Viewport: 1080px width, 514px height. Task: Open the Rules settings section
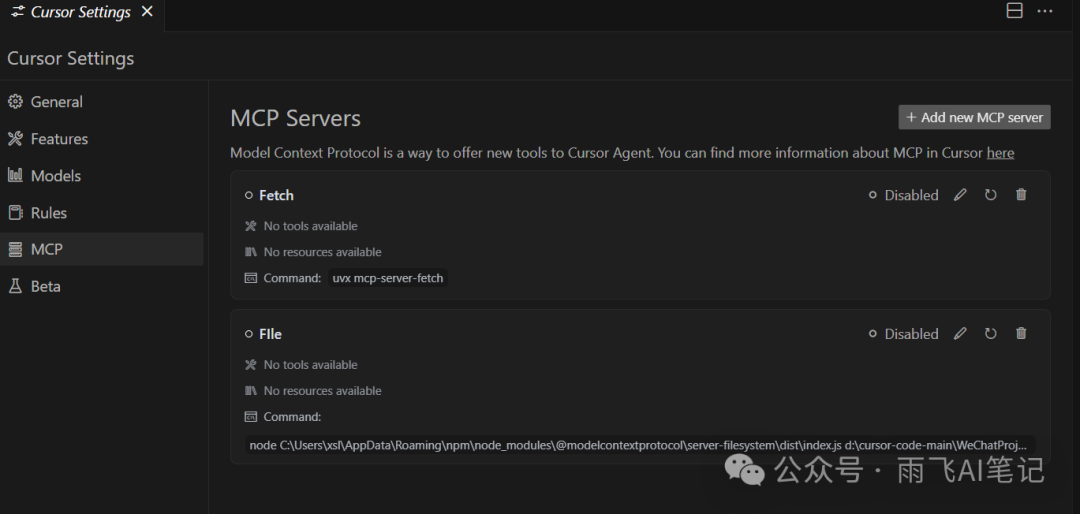point(102,213)
